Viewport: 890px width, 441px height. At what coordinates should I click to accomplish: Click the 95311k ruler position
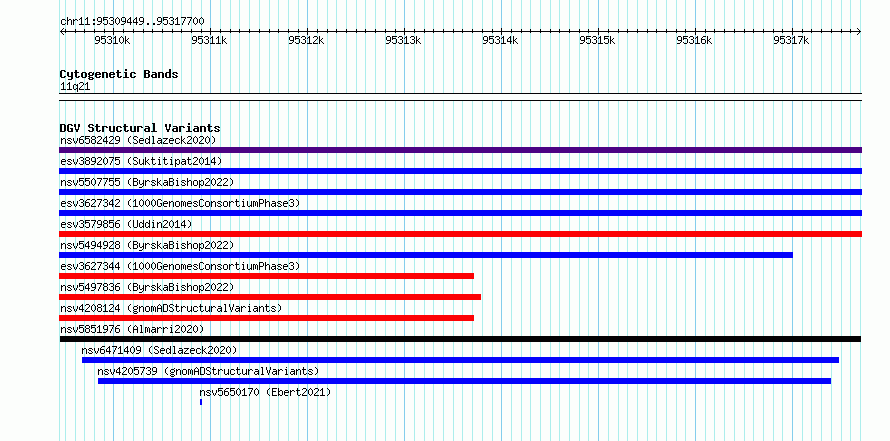[x=209, y=40]
